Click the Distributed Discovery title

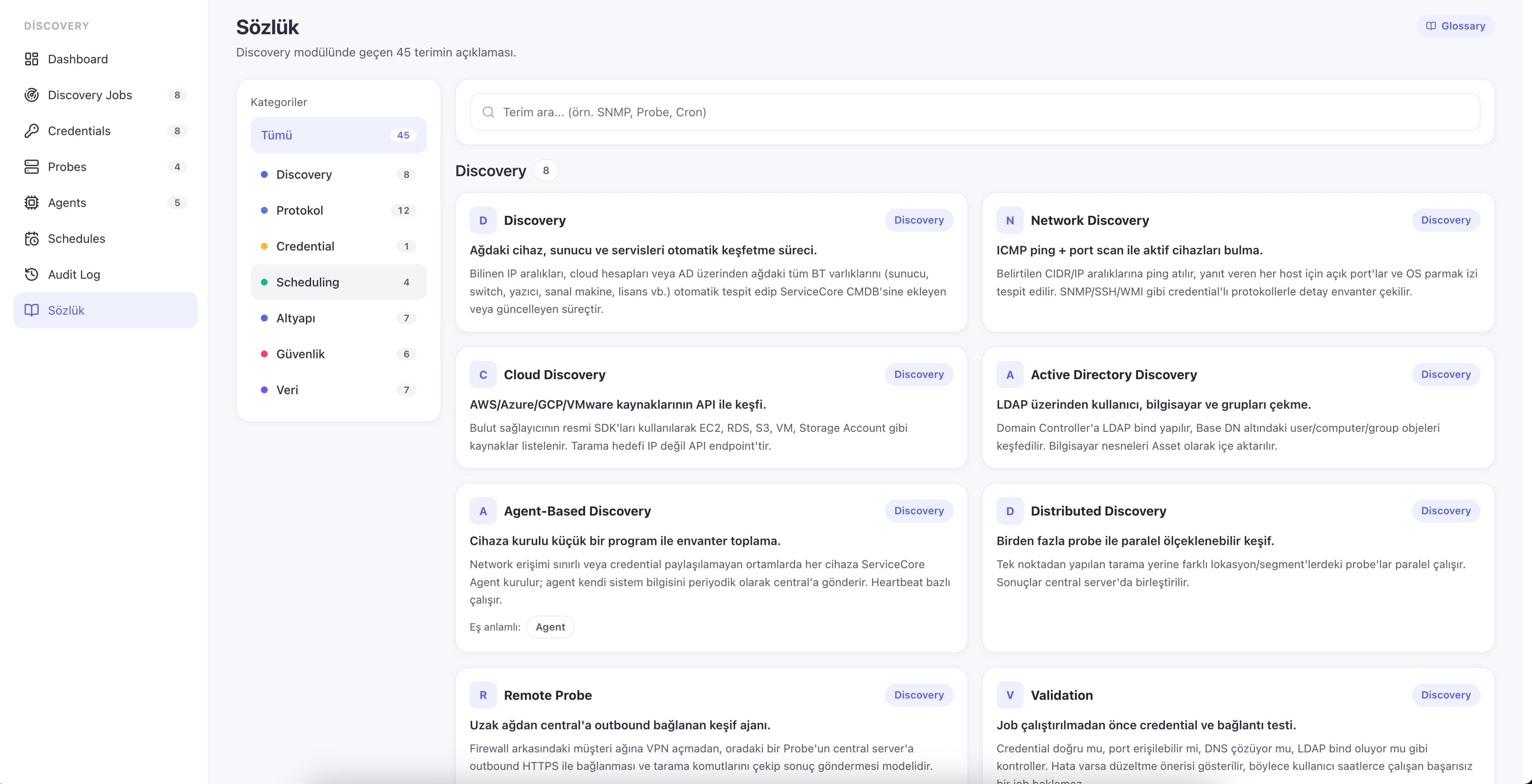click(1098, 511)
